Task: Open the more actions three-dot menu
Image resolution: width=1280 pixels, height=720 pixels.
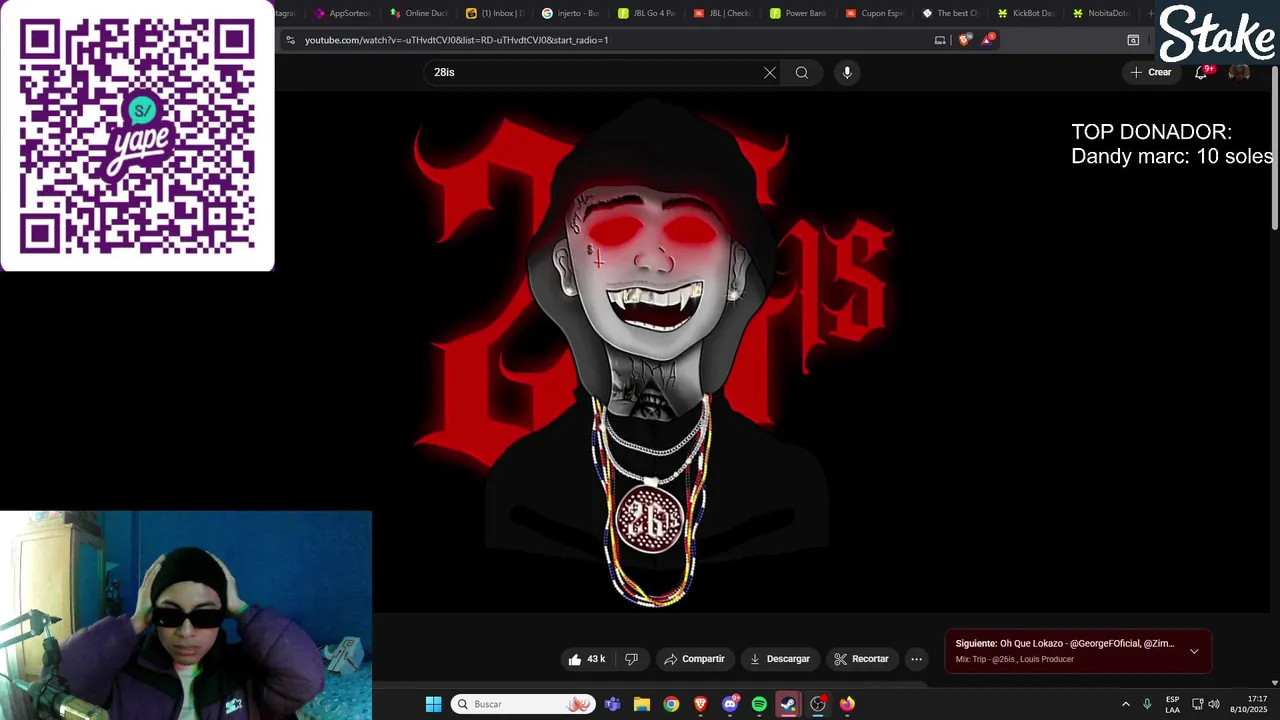Action: [x=916, y=659]
